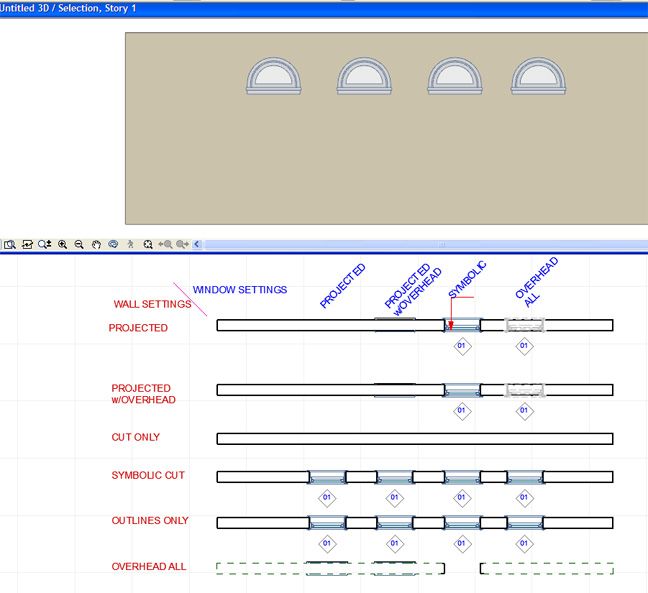This screenshot has width=648, height=593.
Task: Click the 01 marker under symbolic window, PROJECTED row
Action: tap(462, 345)
